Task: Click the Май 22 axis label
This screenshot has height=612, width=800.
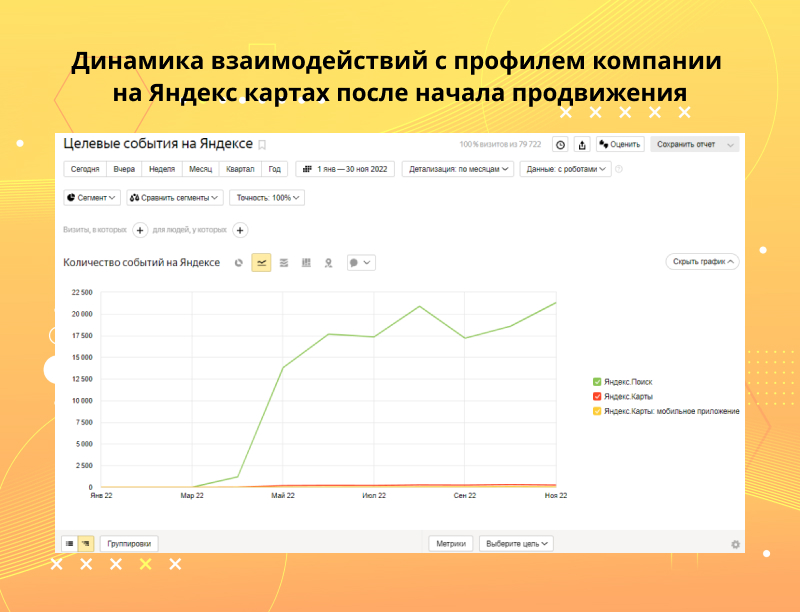Action: pyautogui.click(x=283, y=495)
